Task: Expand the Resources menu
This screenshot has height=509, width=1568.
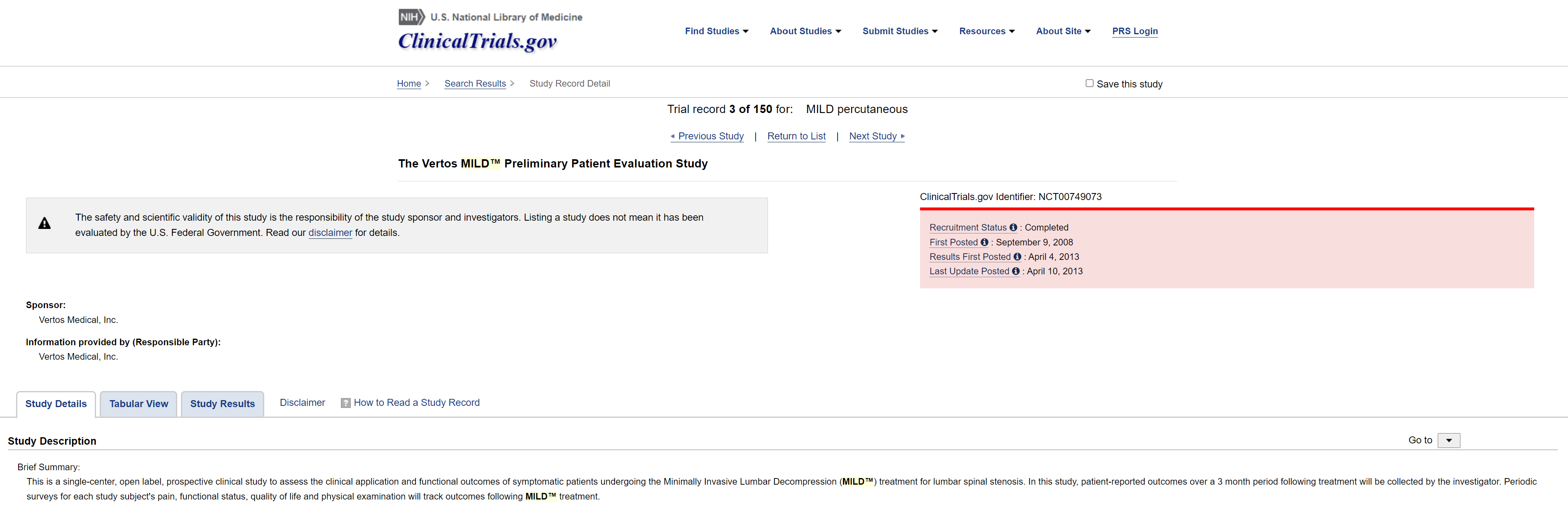Action: [987, 31]
